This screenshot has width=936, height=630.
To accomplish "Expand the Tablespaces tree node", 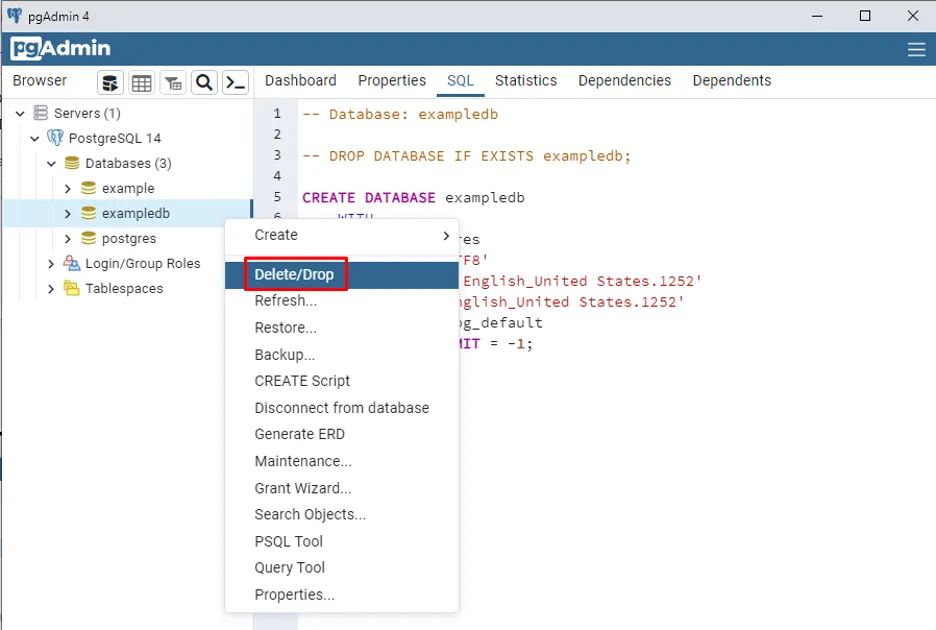I will pos(51,288).
